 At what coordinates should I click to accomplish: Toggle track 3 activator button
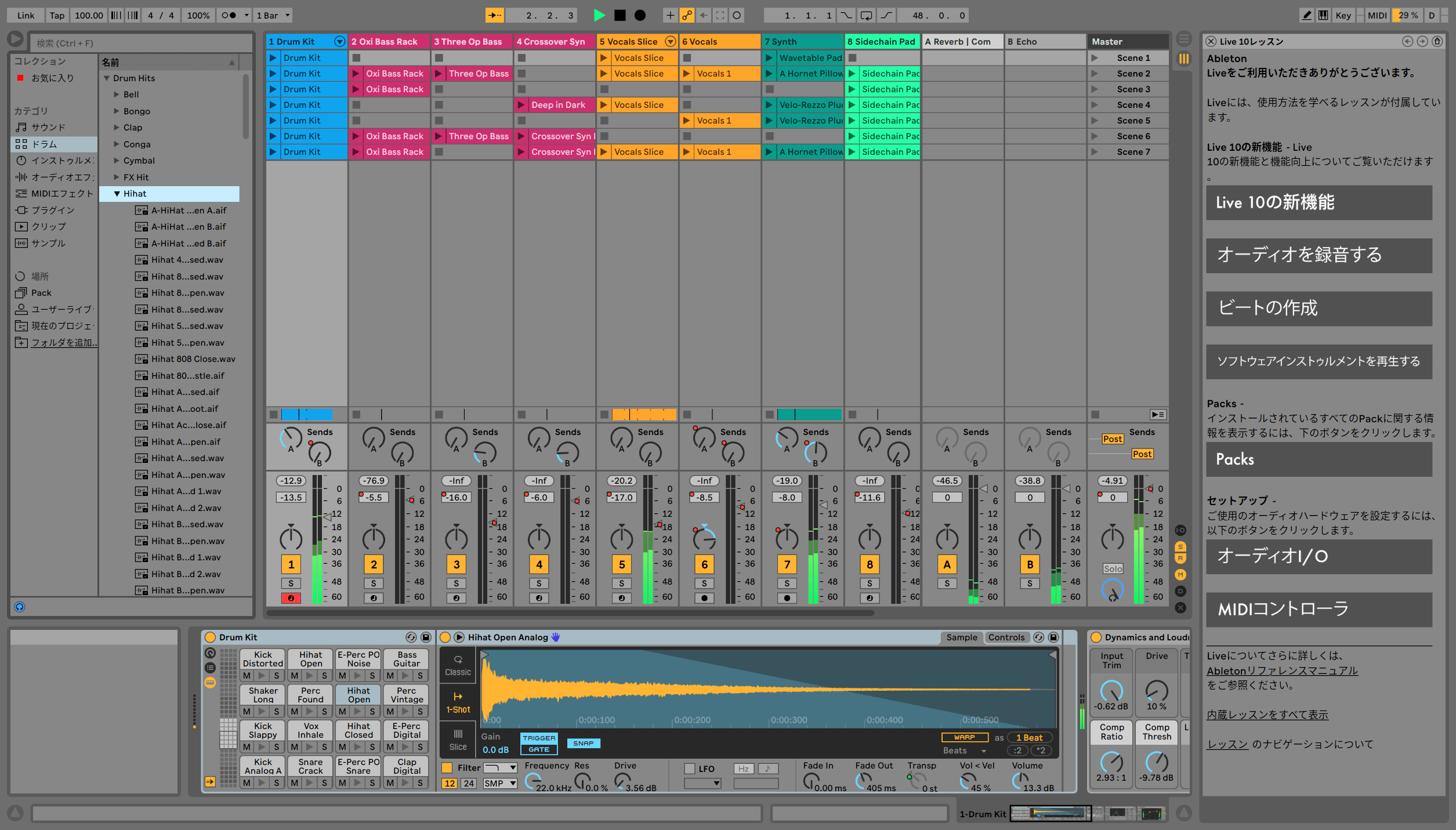coord(456,564)
